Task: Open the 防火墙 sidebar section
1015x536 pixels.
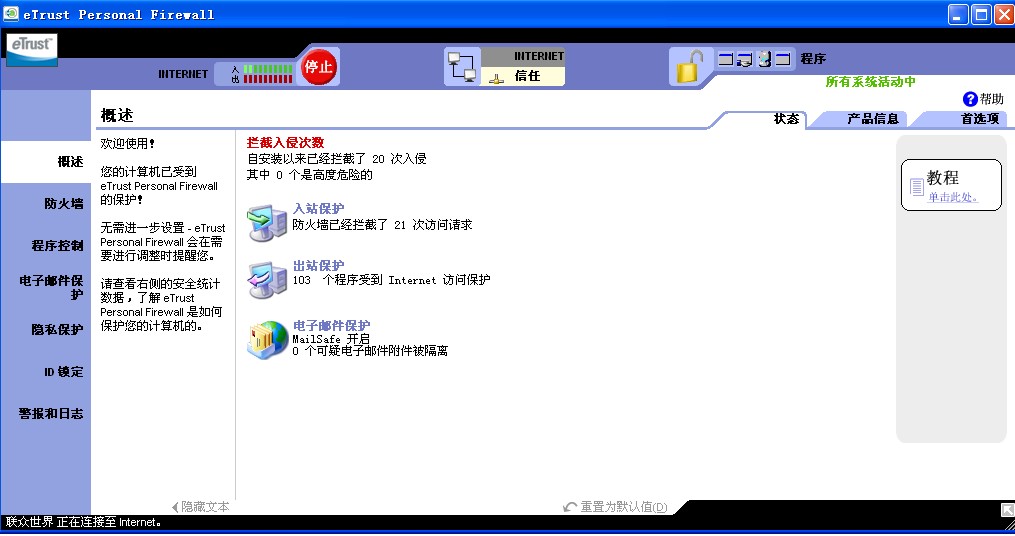Action: (x=63, y=203)
